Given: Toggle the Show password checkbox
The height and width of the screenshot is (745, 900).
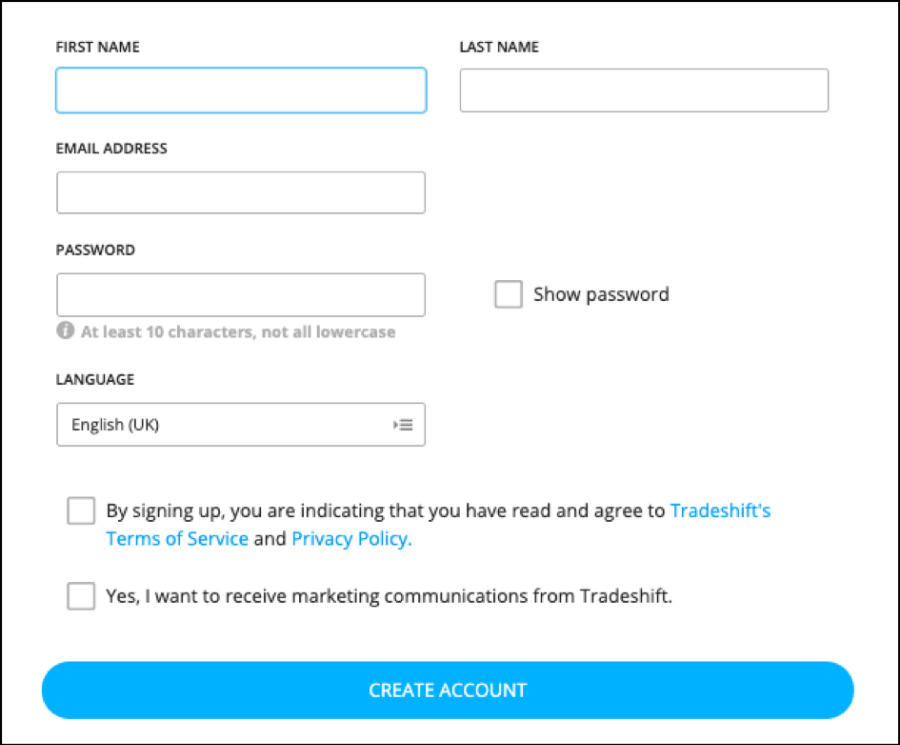Looking at the screenshot, I should point(508,295).
